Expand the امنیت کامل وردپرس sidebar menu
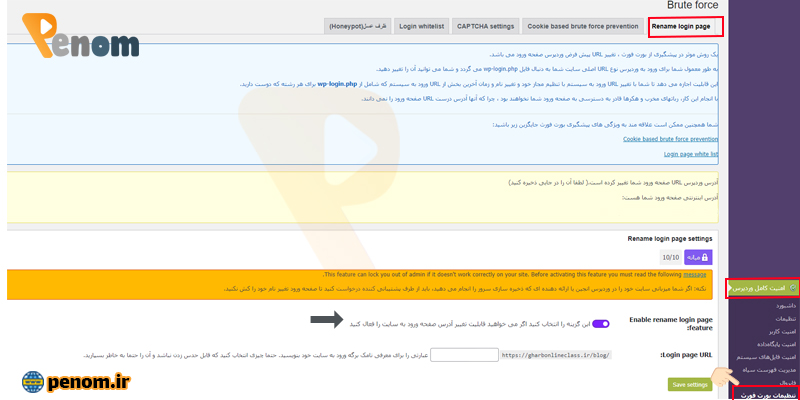The image size is (800, 400). [x=760, y=288]
